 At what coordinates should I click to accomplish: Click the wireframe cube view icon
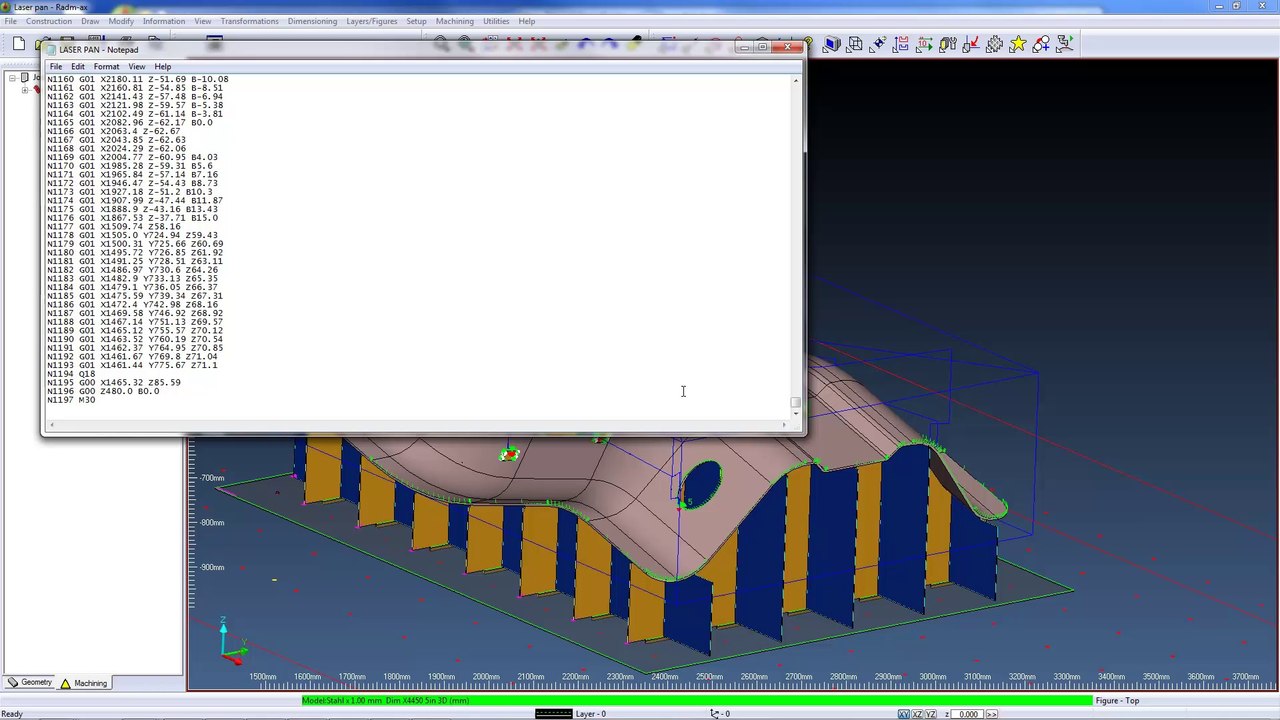pos(855,44)
